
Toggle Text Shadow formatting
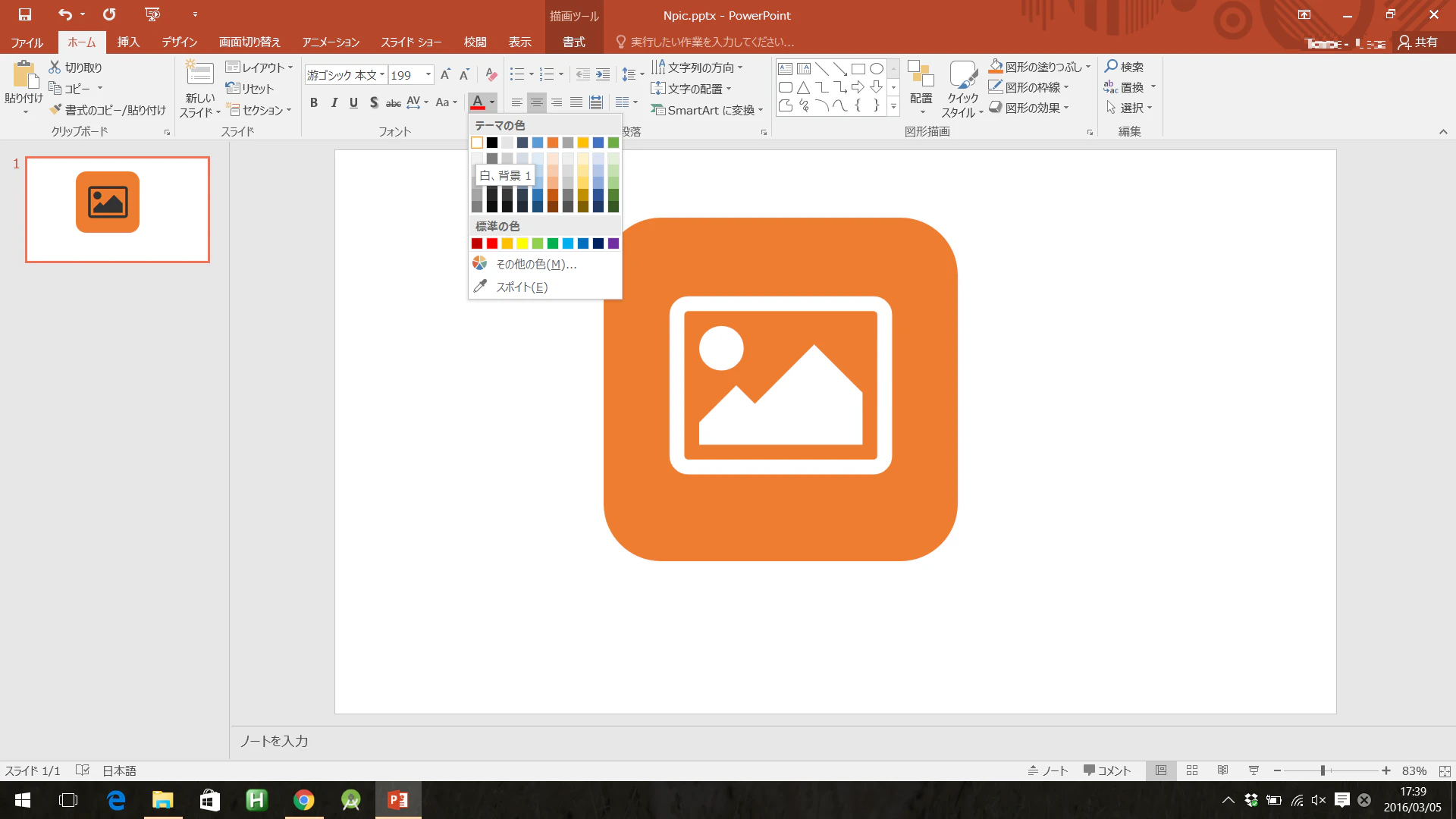tap(374, 102)
